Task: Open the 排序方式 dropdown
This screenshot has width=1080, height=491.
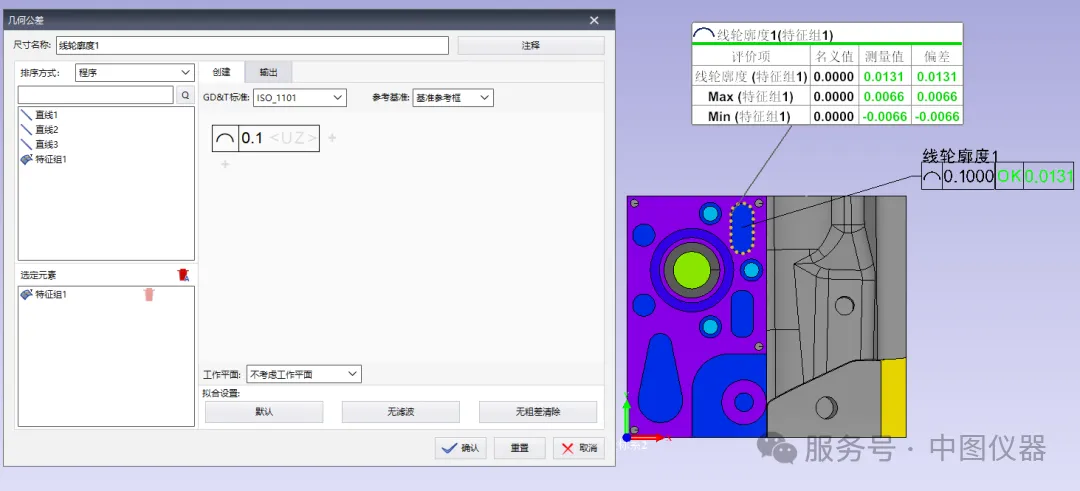Action: 134,72
